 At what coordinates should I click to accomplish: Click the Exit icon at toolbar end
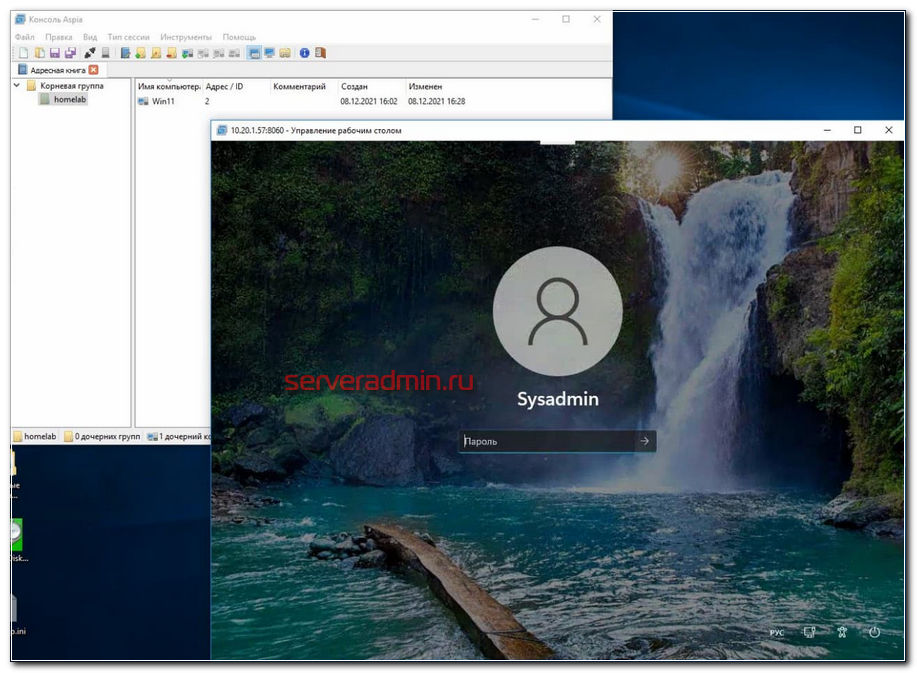point(320,53)
